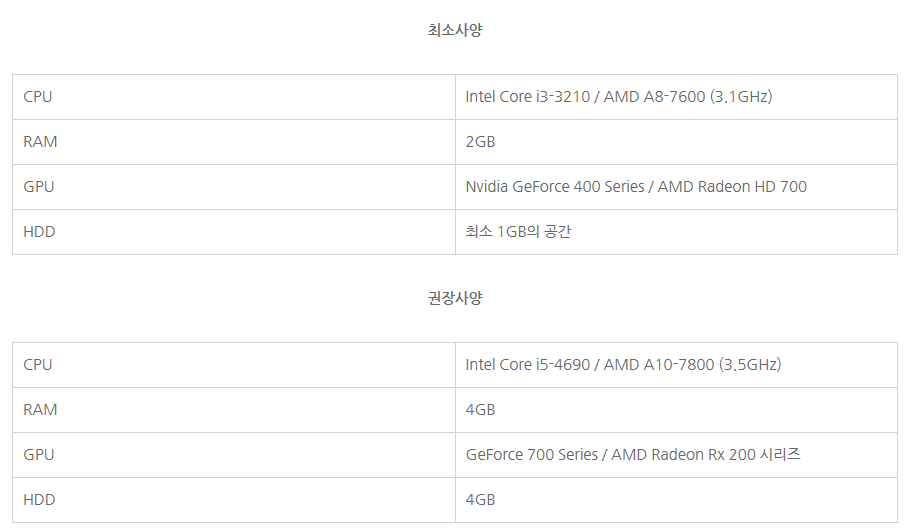Click the 2GB RAM value
This screenshot has width=906, height=530.
[x=480, y=142]
